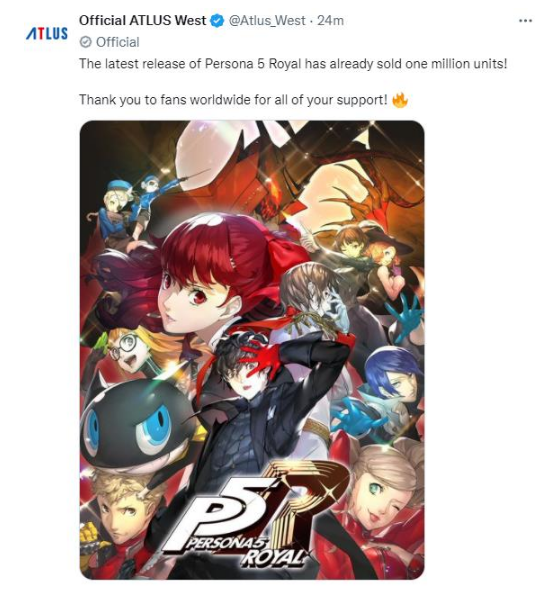The image size is (543, 589).
Task: Click the blue-haired character in the artwork
Action: 392,379
